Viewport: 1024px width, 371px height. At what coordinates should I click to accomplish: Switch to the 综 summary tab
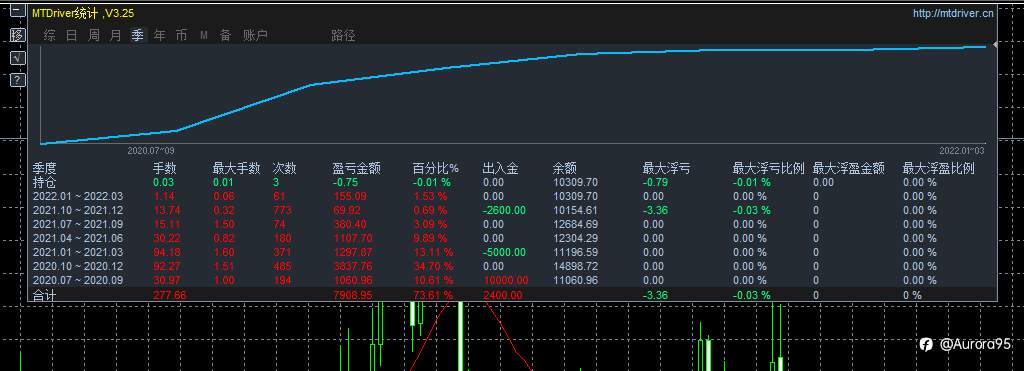click(50, 36)
